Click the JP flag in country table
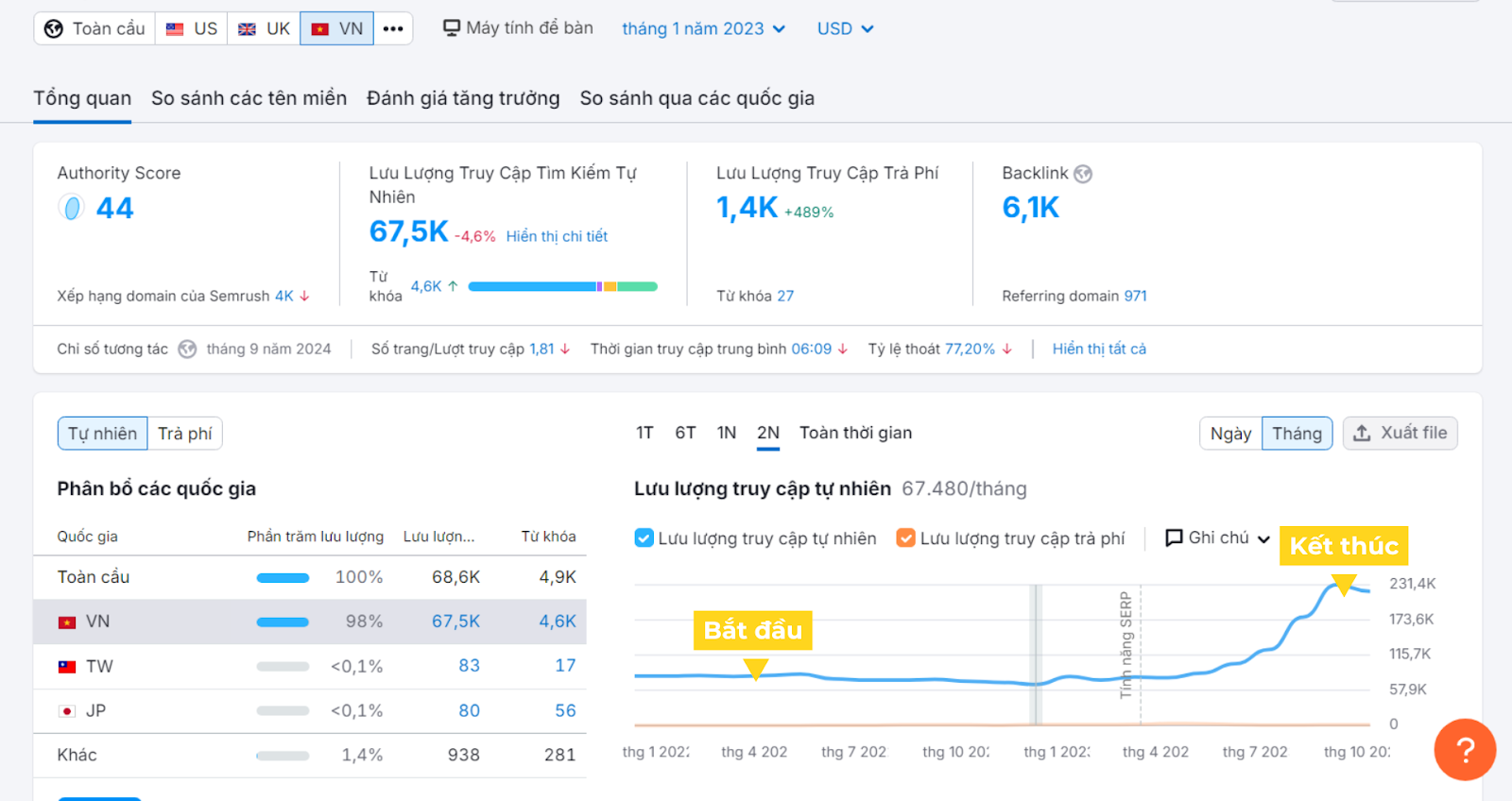Image resolution: width=1512 pixels, height=801 pixels. (x=67, y=710)
